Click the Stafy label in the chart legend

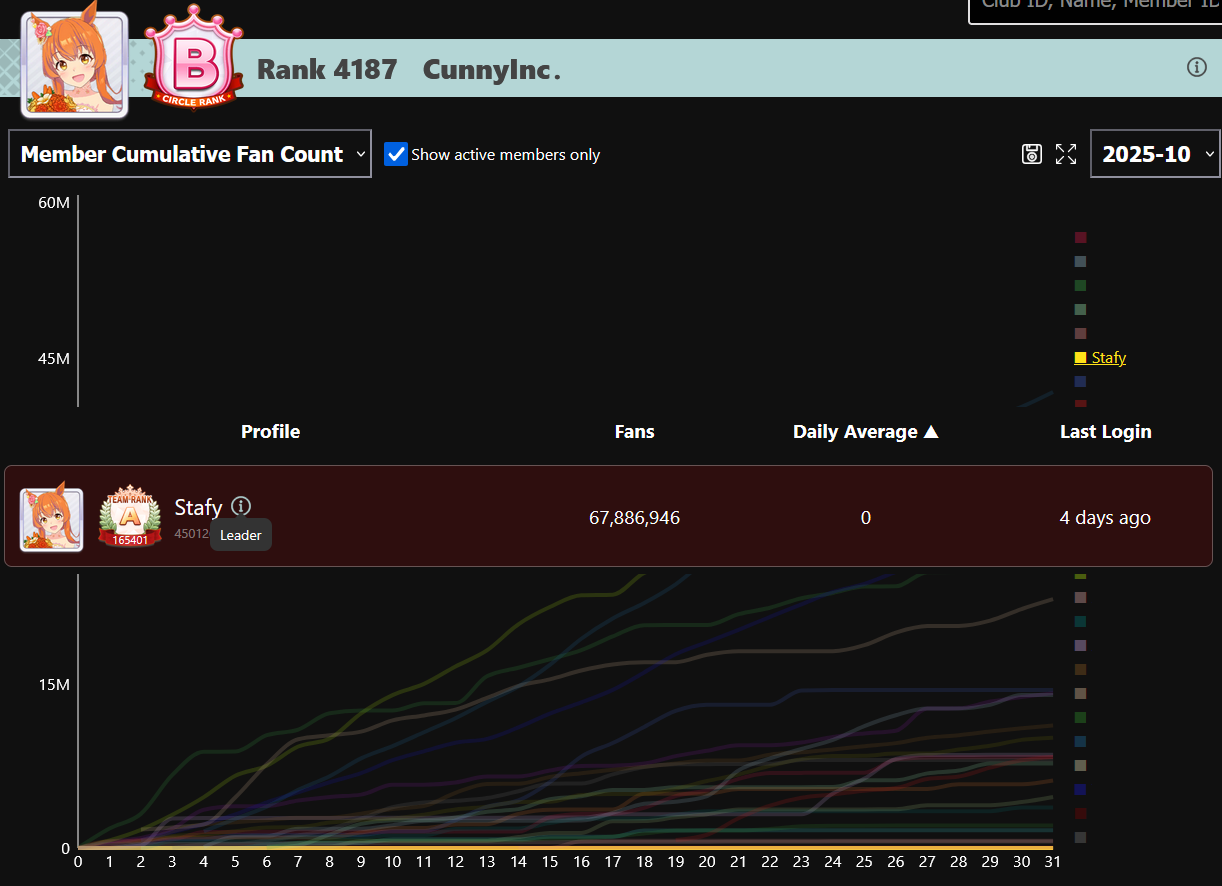tap(1108, 358)
